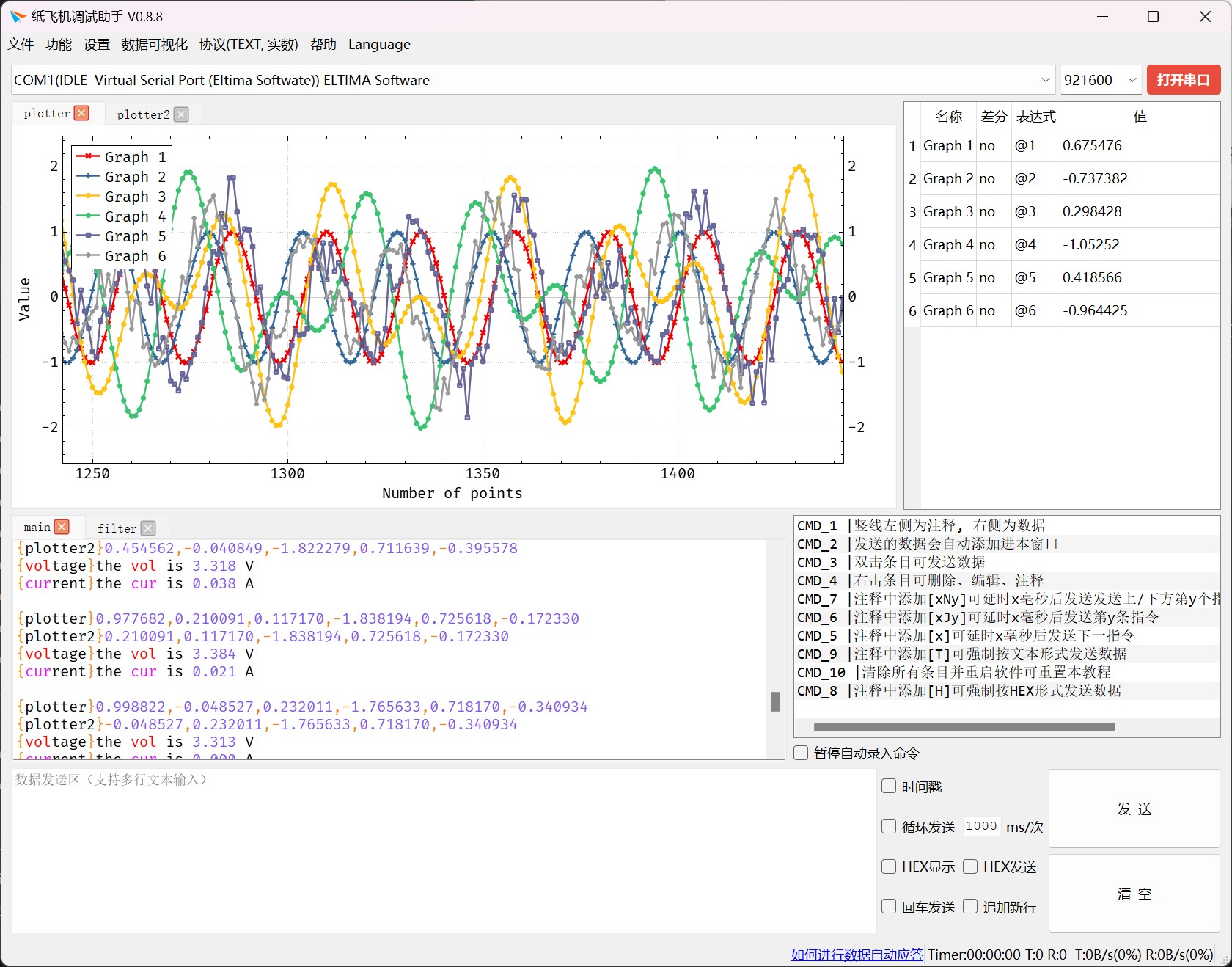Select the CMD_3 command row
This screenshot has width=1232, height=967.
tap(1008, 562)
